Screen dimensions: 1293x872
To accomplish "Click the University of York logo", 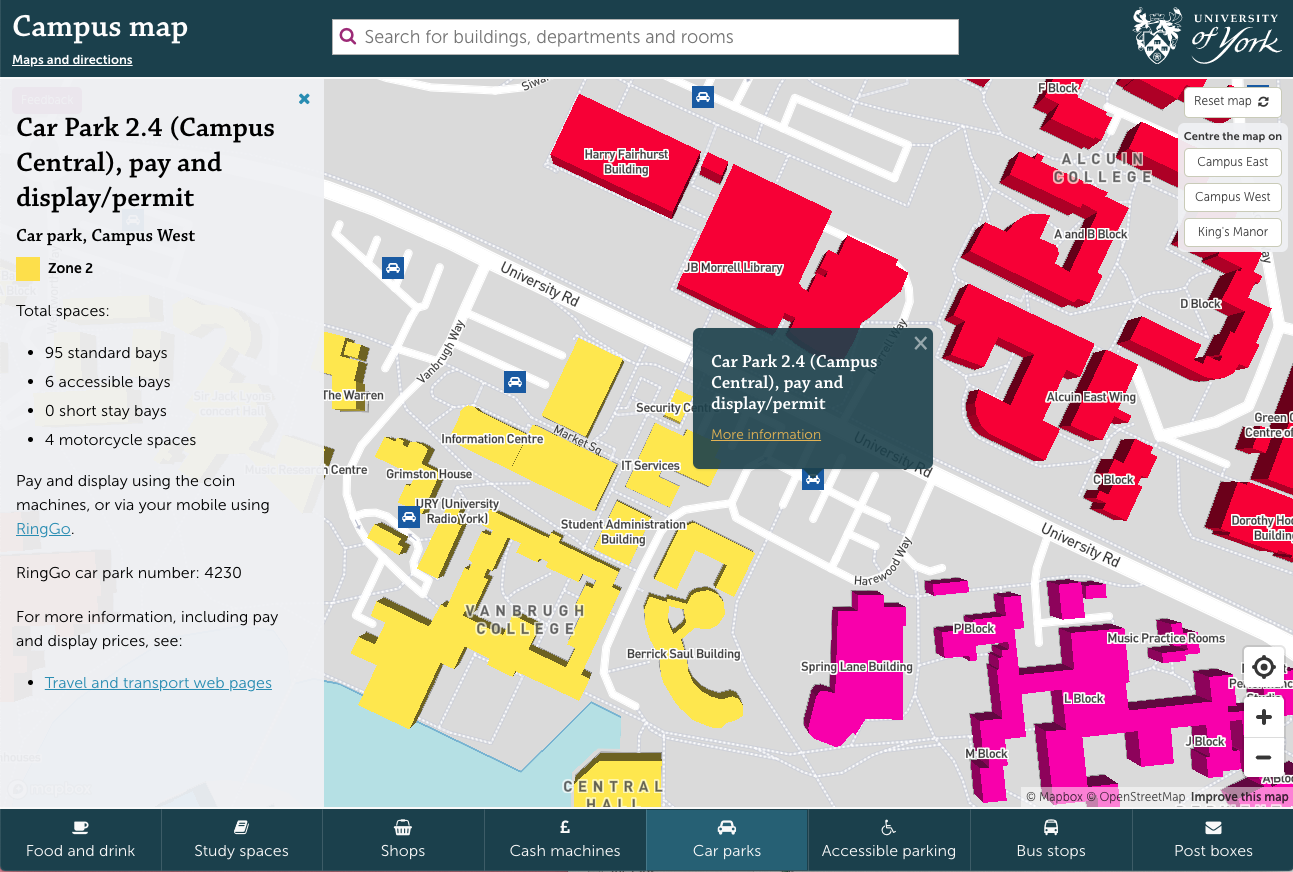I will tap(1205, 36).
